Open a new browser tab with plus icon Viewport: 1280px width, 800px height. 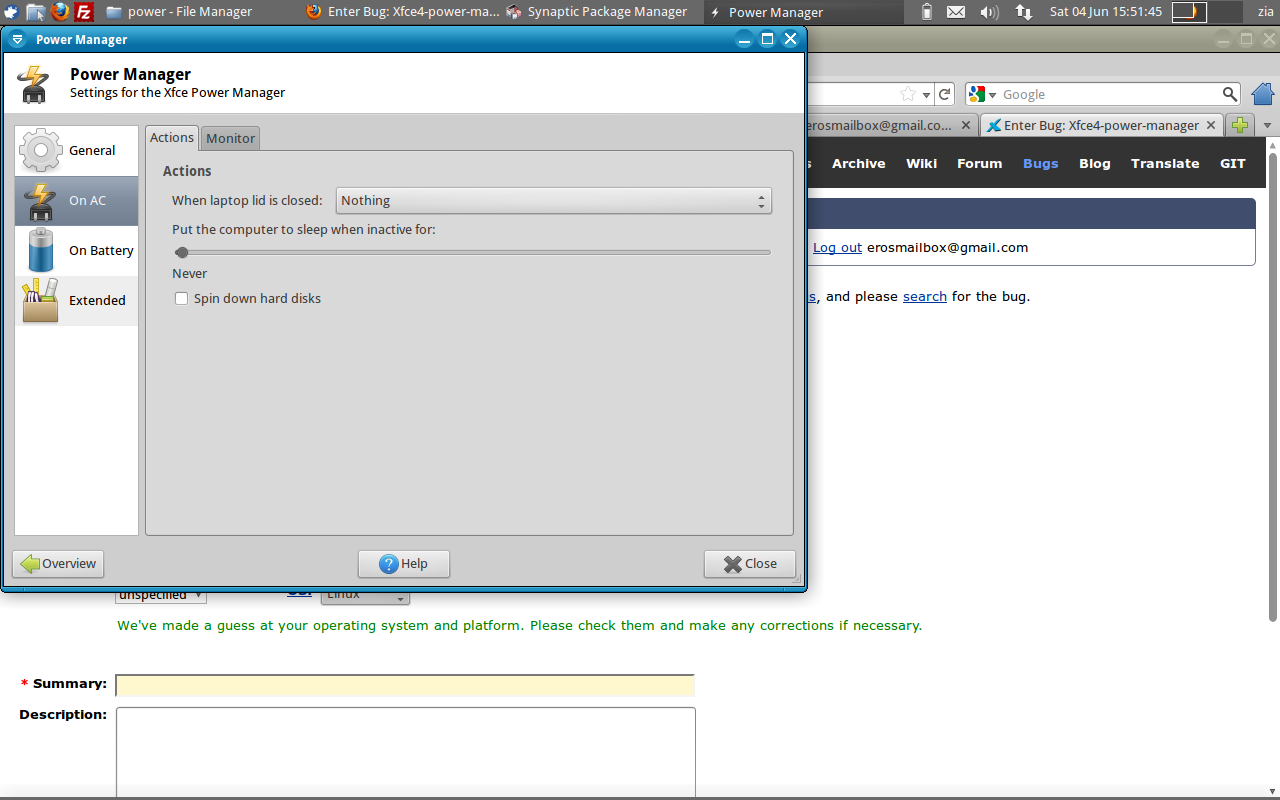[x=1240, y=125]
